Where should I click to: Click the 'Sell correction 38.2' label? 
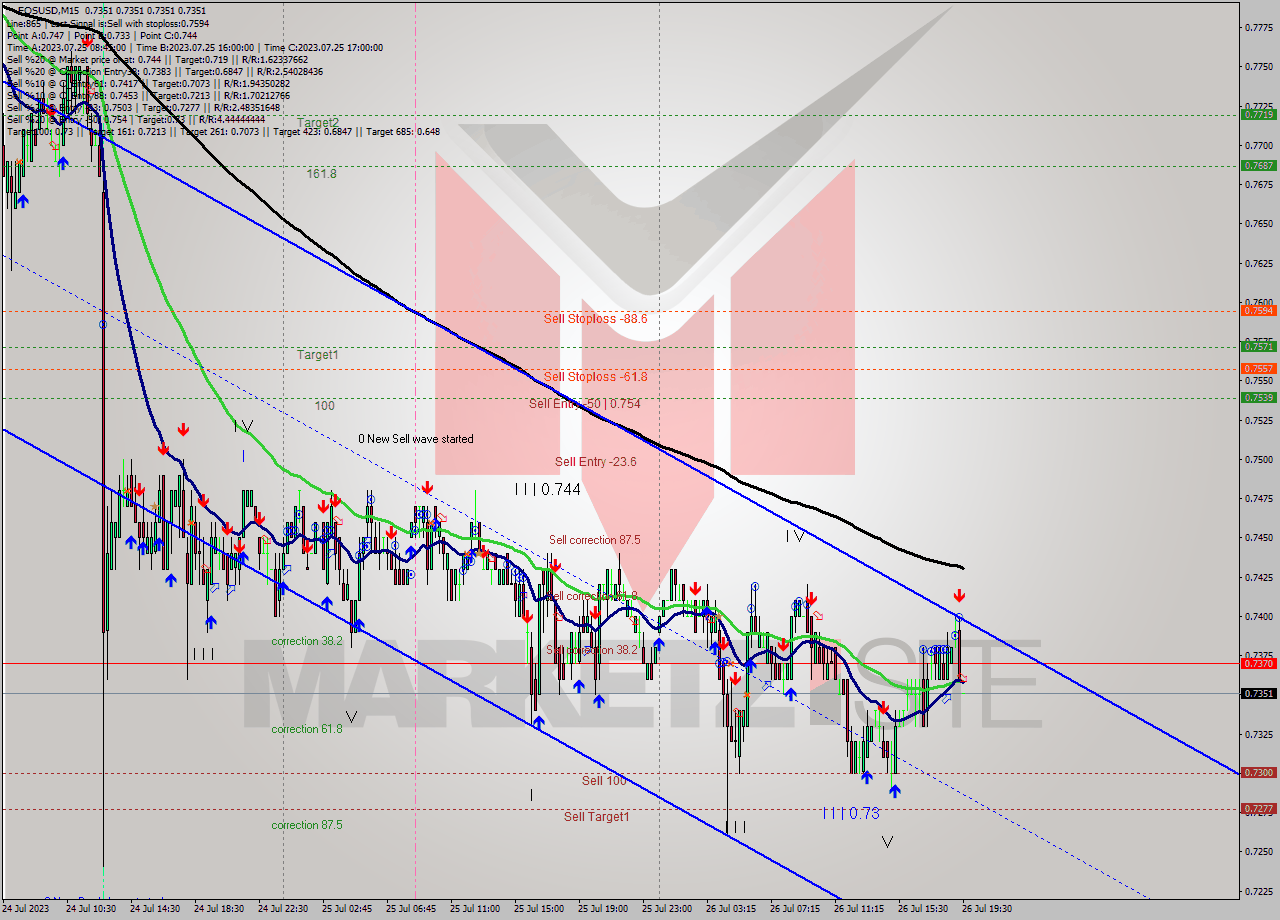tap(592, 650)
